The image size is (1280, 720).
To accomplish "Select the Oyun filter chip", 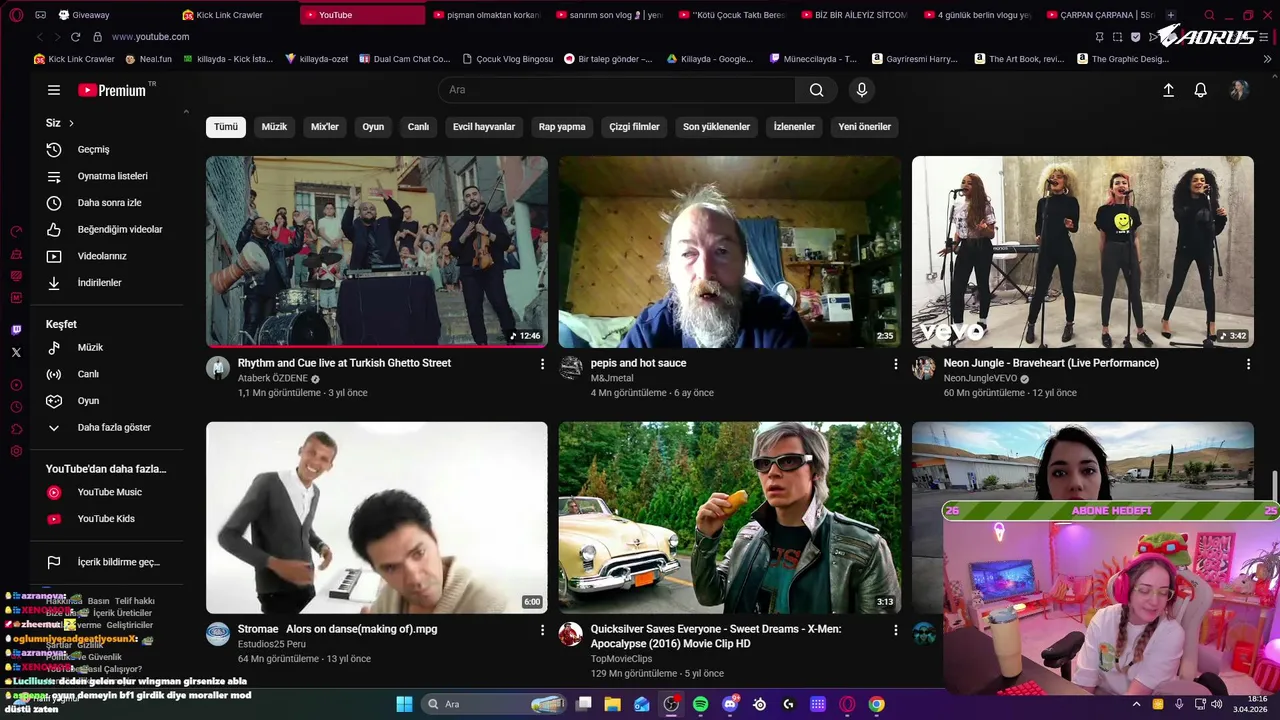I will click(373, 127).
